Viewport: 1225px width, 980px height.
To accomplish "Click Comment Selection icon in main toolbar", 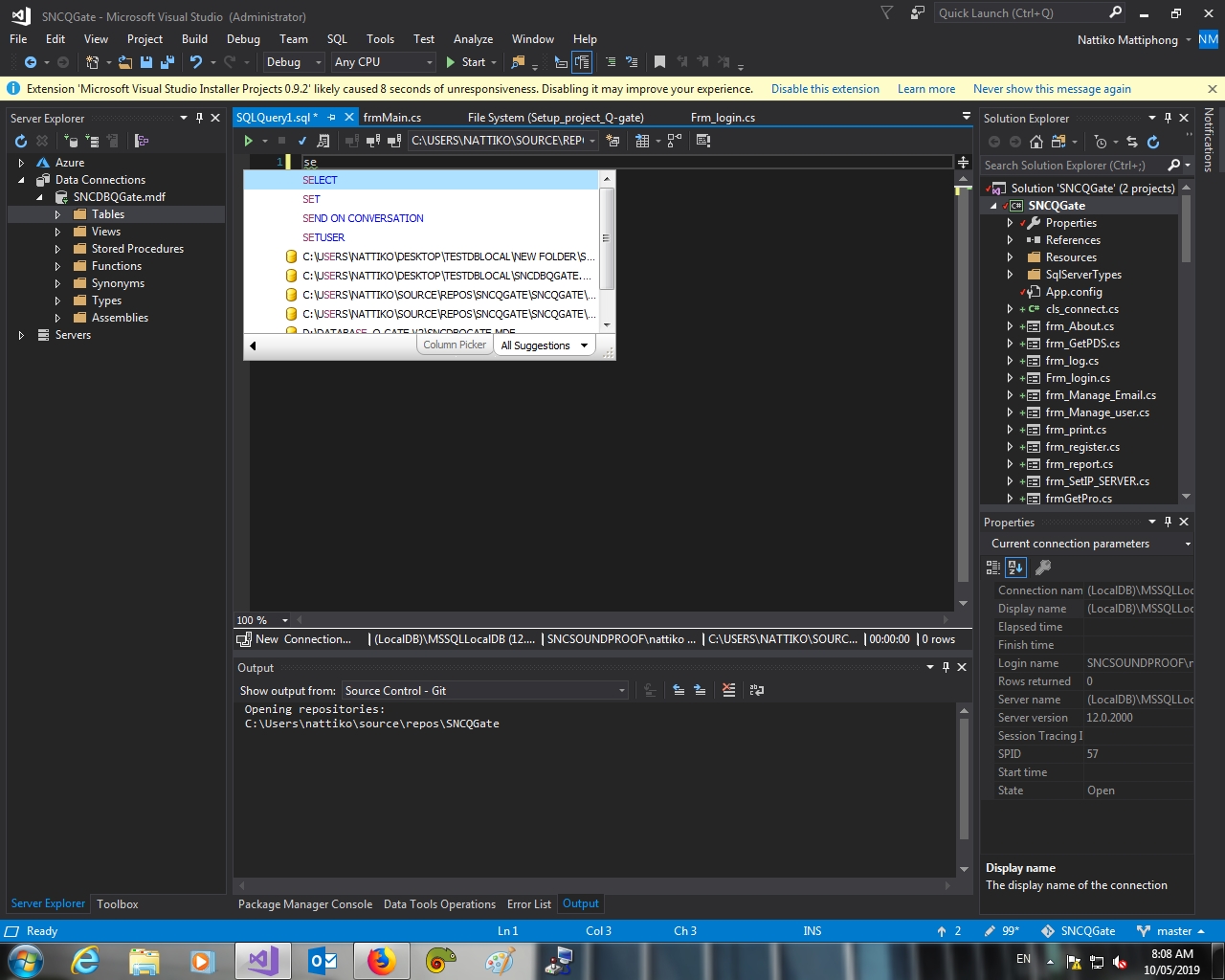I will pyautogui.click(x=611, y=62).
